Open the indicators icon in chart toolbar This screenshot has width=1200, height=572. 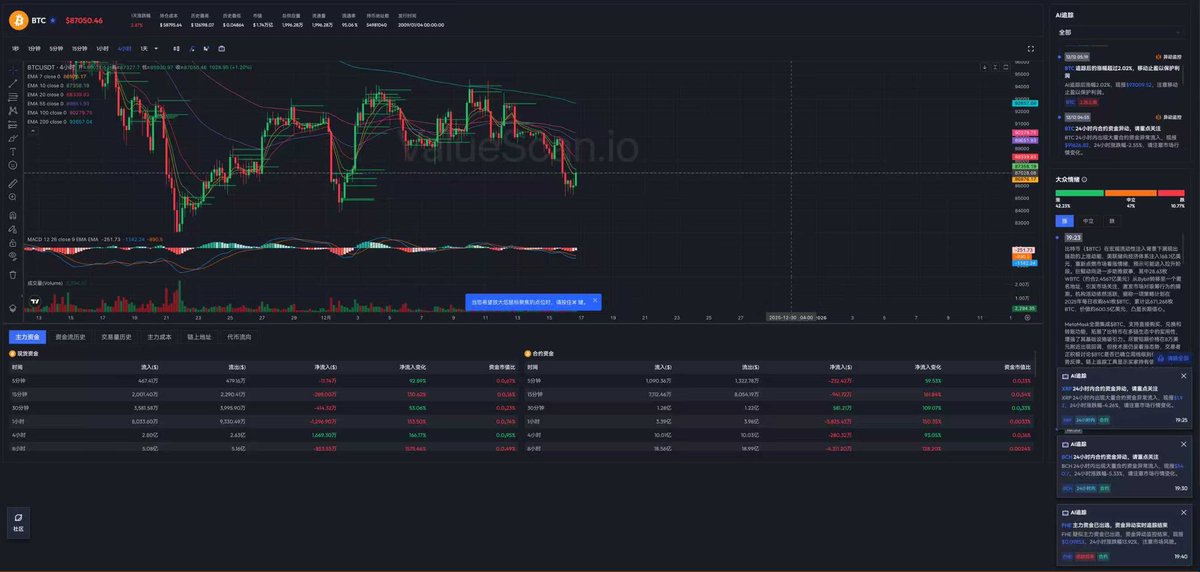tap(192, 48)
